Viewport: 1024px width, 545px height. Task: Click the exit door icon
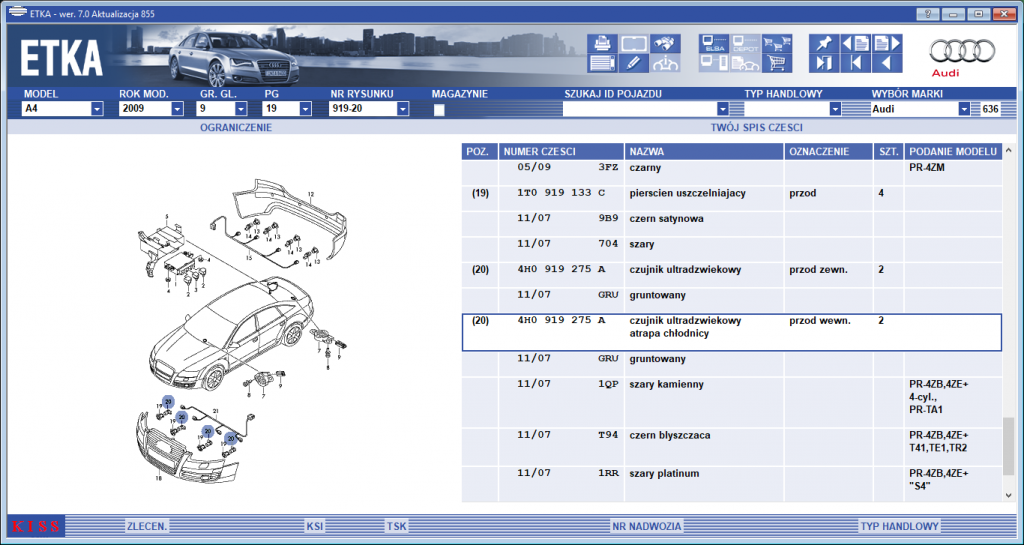824,63
